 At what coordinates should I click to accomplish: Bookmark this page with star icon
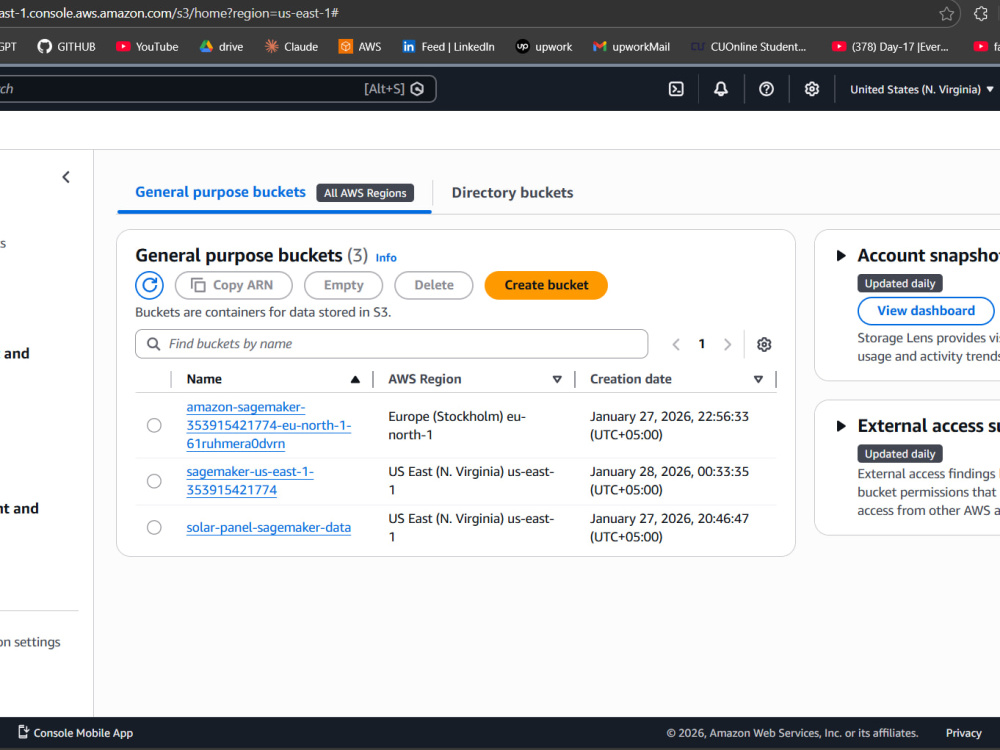[946, 13]
